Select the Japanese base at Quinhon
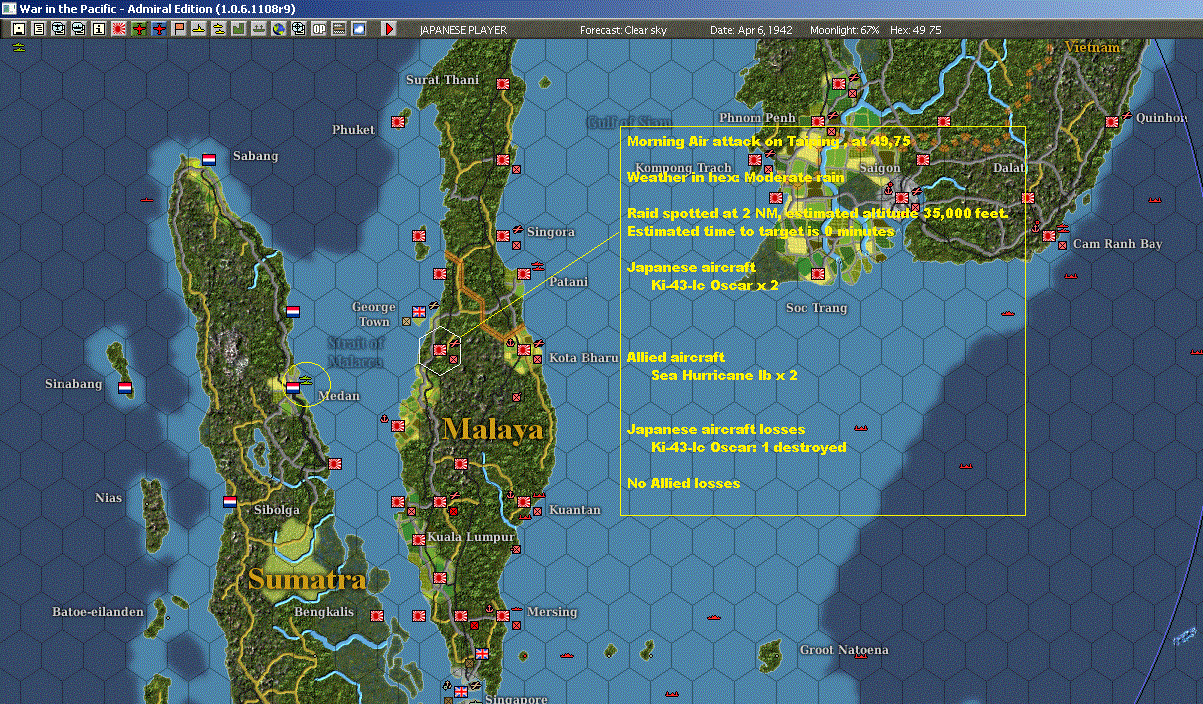This screenshot has width=1203, height=704. pos(1111,121)
